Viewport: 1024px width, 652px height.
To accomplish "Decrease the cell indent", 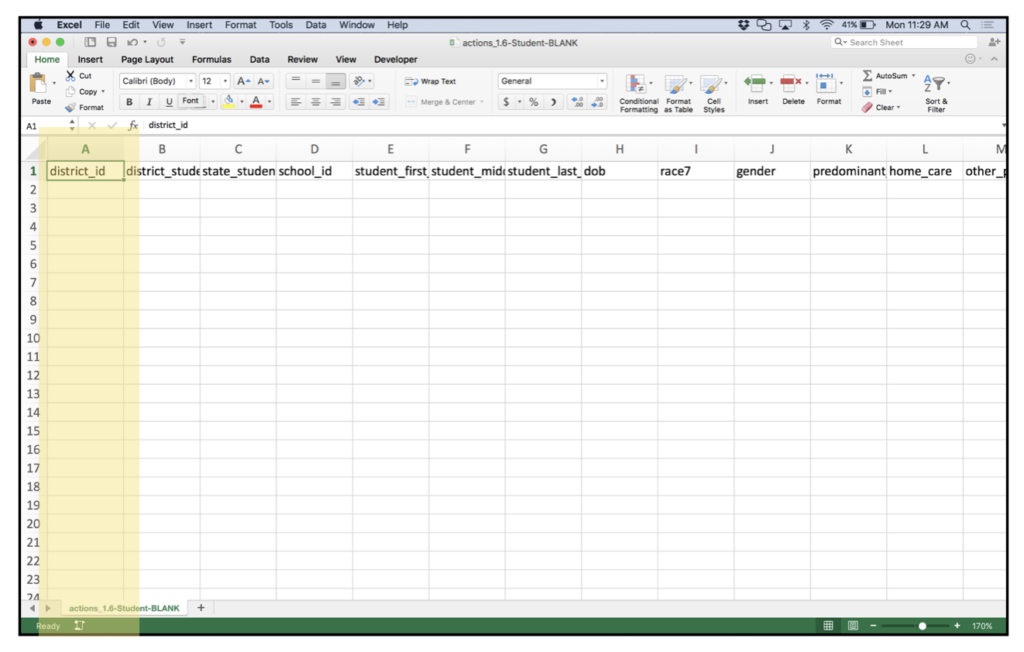I will point(359,102).
